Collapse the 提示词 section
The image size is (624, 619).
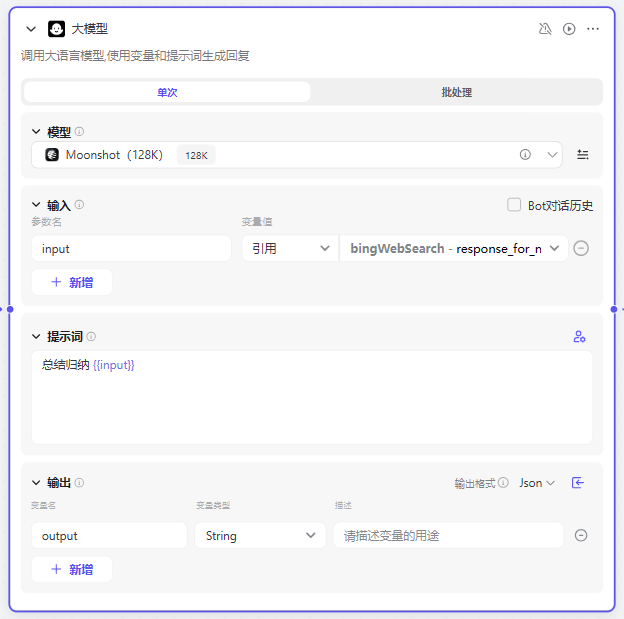tap(36, 337)
